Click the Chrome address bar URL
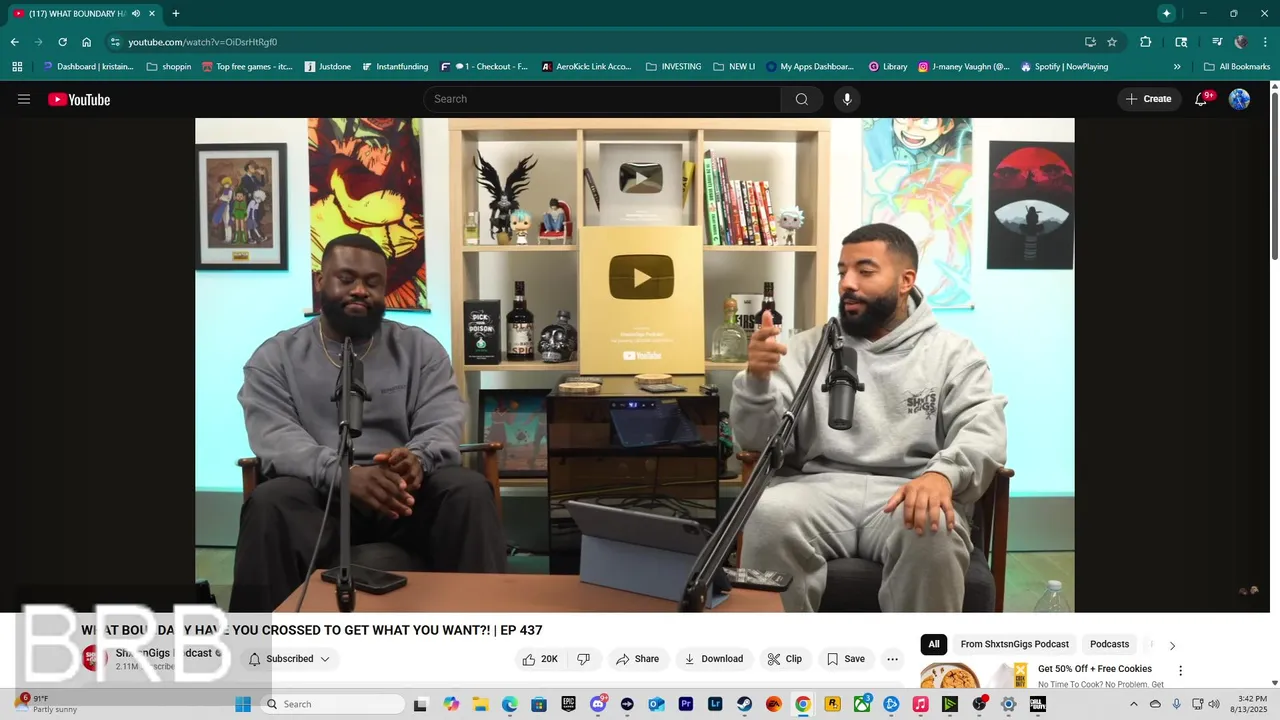The height and width of the screenshot is (720, 1280). click(x=203, y=42)
